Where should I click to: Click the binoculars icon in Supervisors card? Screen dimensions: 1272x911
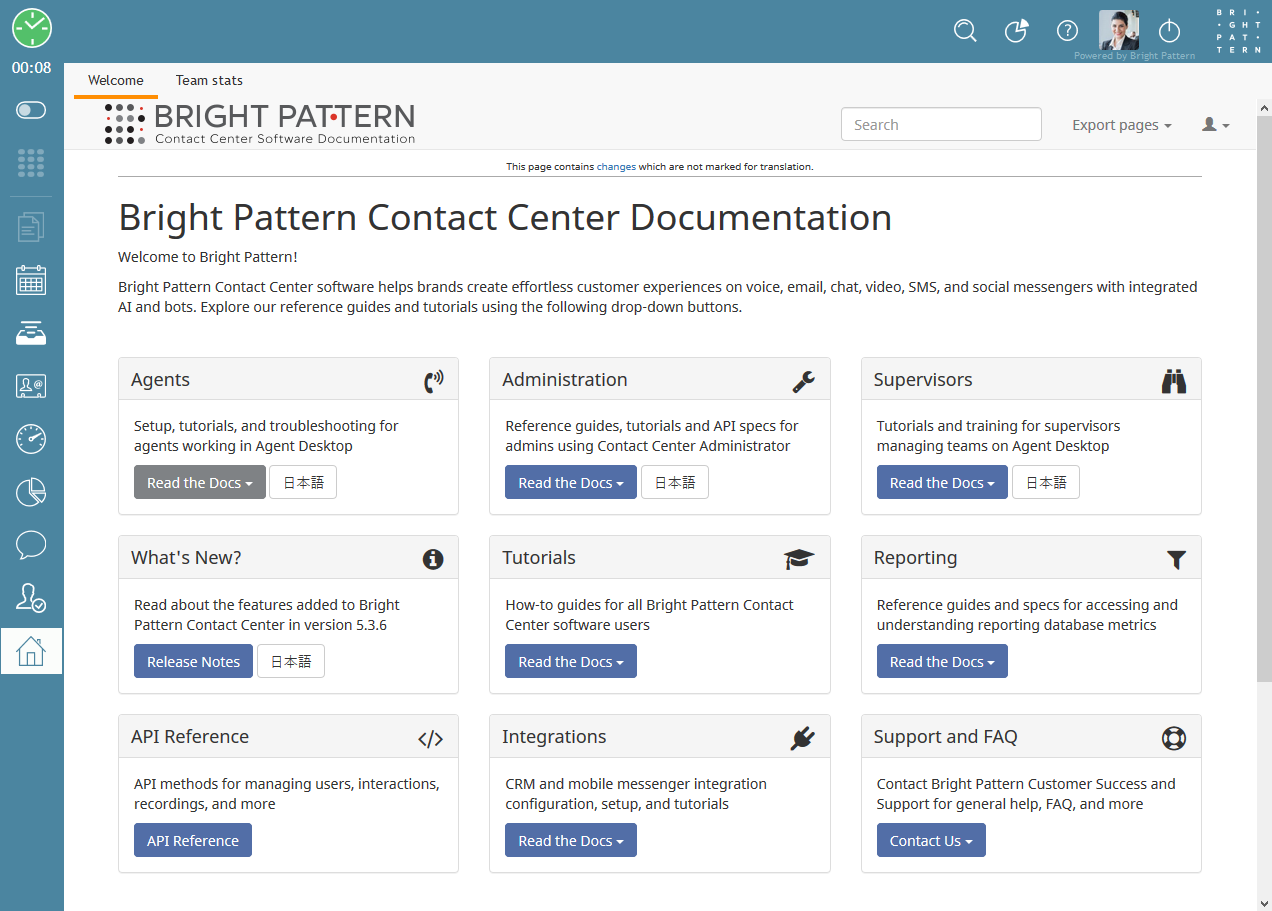(x=1174, y=381)
